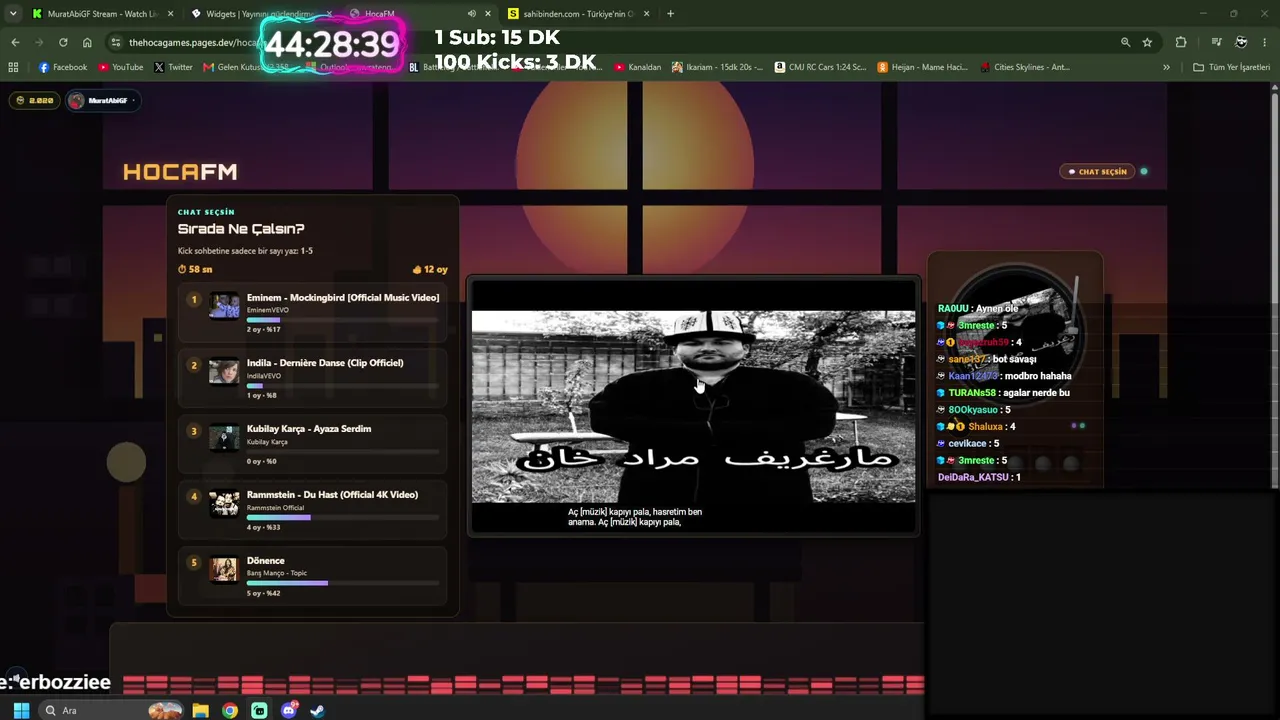Vote for Indila - Dernière Danse
The image size is (1280, 720).
pyautogui.click(x=313, y=379)
